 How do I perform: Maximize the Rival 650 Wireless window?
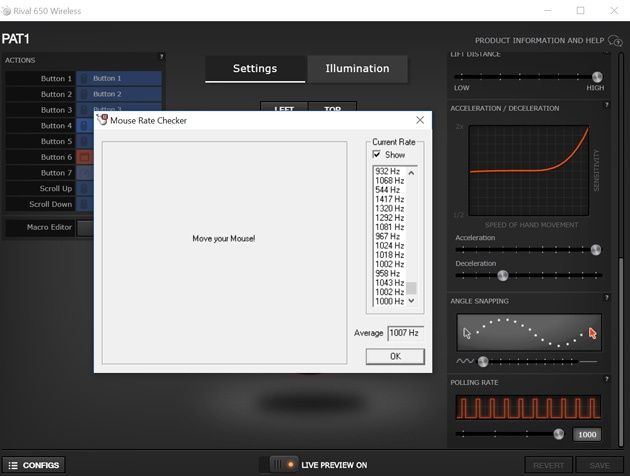pos(581,10)
